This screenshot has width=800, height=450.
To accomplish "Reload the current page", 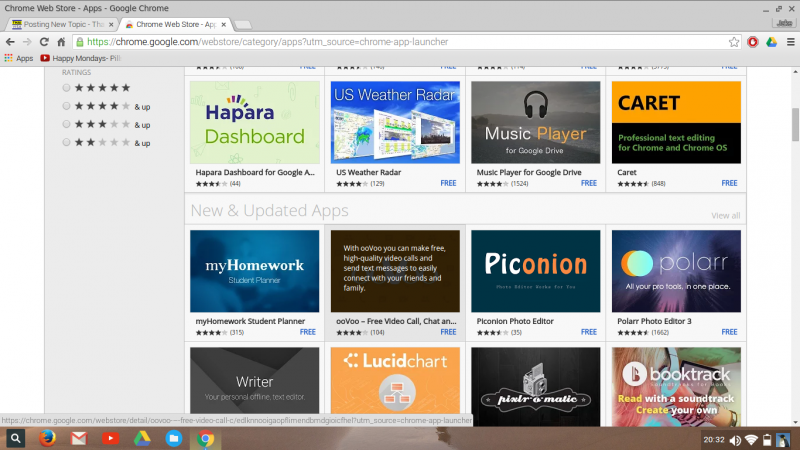I will pyautogui.click(x=44, y=42).
